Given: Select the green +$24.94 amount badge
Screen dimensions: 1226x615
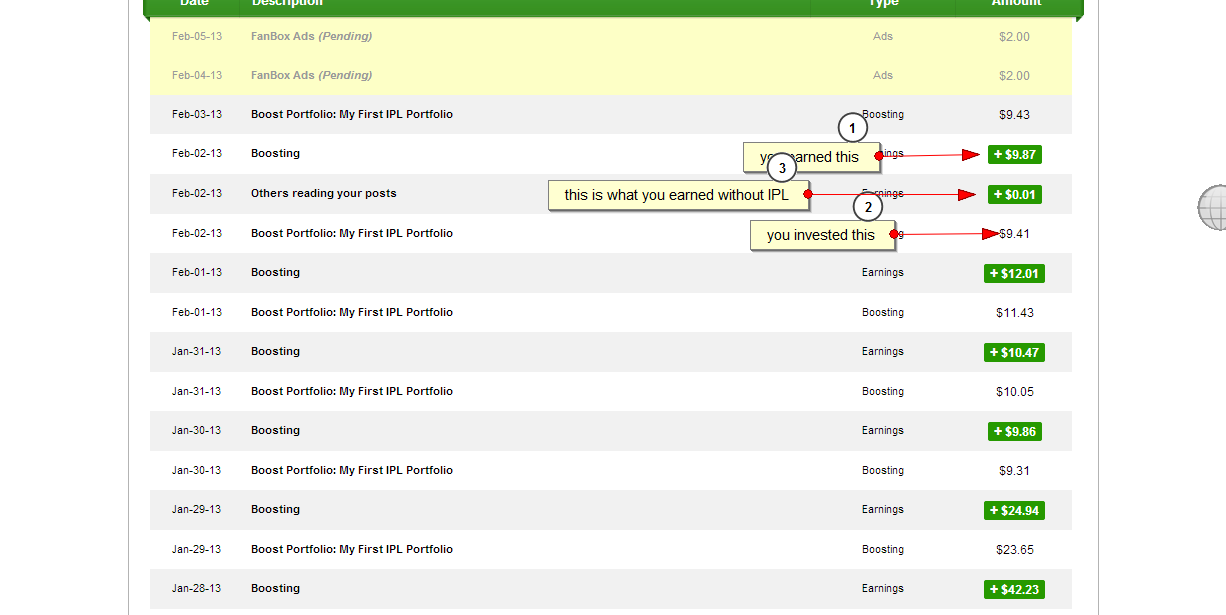Looking at the screenshot, I should click(1014, 510).
